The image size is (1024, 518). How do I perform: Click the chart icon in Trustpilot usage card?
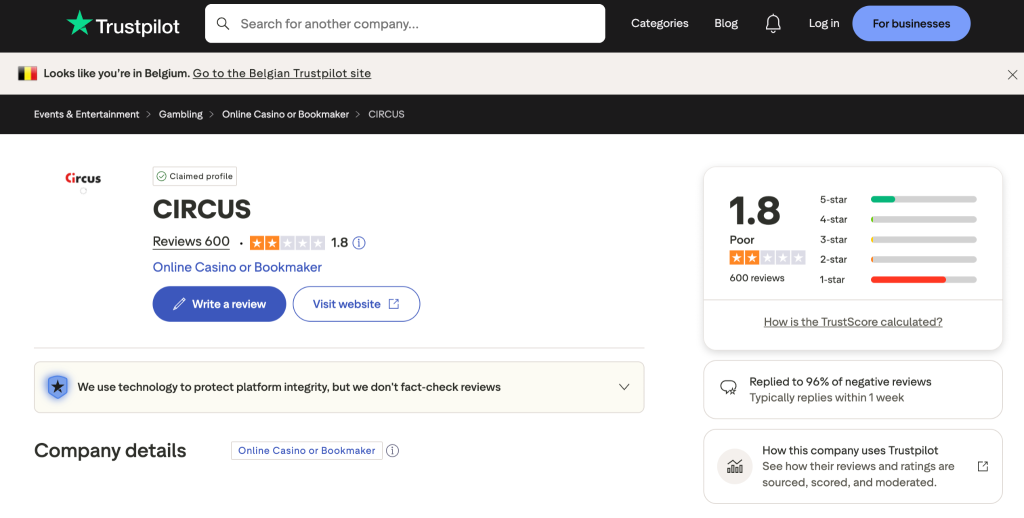click(735, 466)
